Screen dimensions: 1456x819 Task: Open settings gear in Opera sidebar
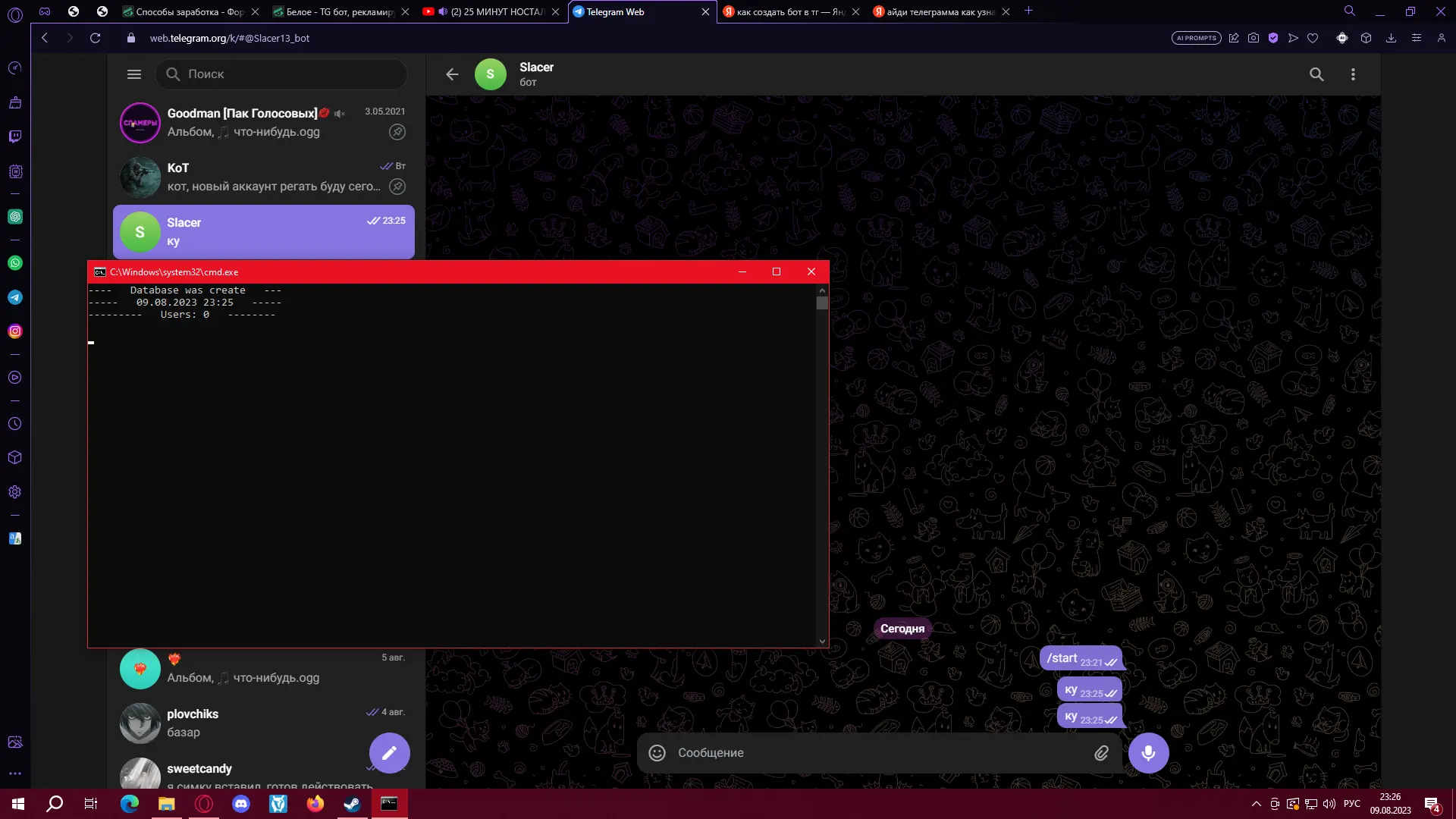click(x=14, y=492)
